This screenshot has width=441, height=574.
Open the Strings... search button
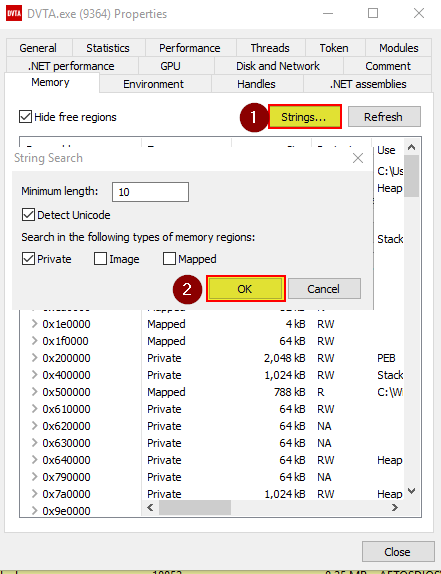(304, 117)
